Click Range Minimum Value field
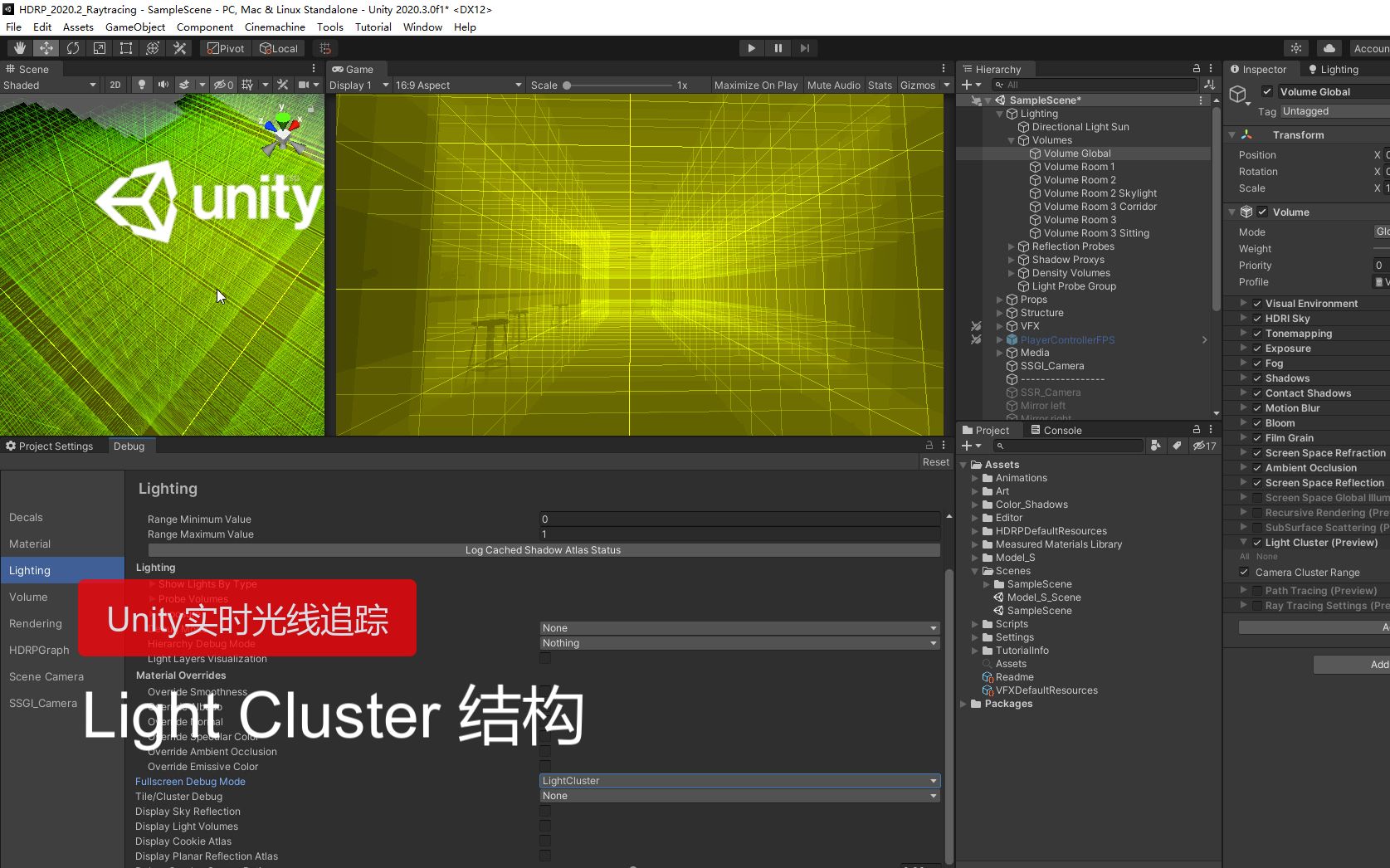Screen dimensions: 1390x868 pyautogui.click(x=739, y=519)
